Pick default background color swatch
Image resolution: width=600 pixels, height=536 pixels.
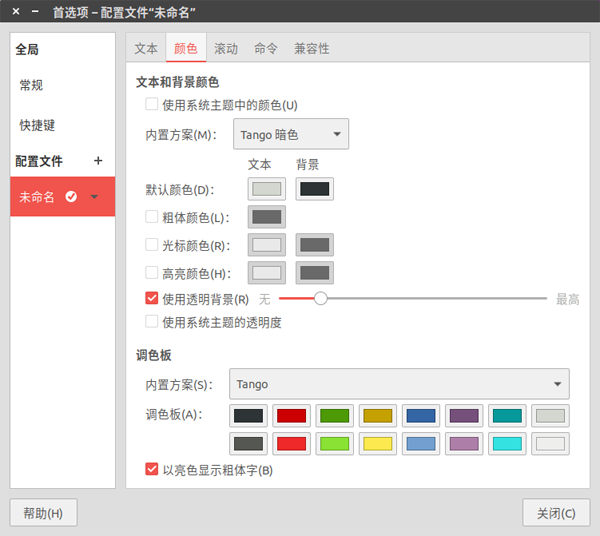[x=315, y=189]
